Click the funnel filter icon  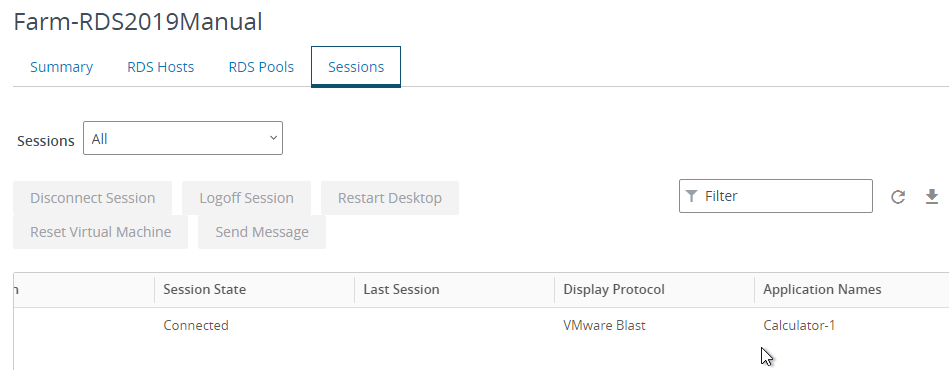tap(692, 196)
